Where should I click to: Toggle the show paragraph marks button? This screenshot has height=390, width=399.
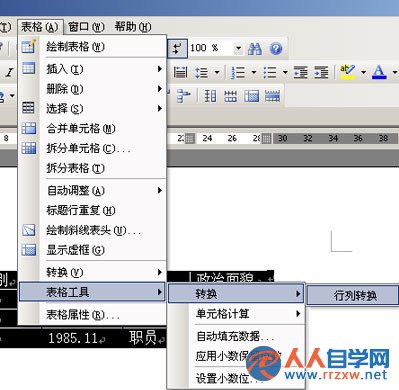click(x=177, y=49)
